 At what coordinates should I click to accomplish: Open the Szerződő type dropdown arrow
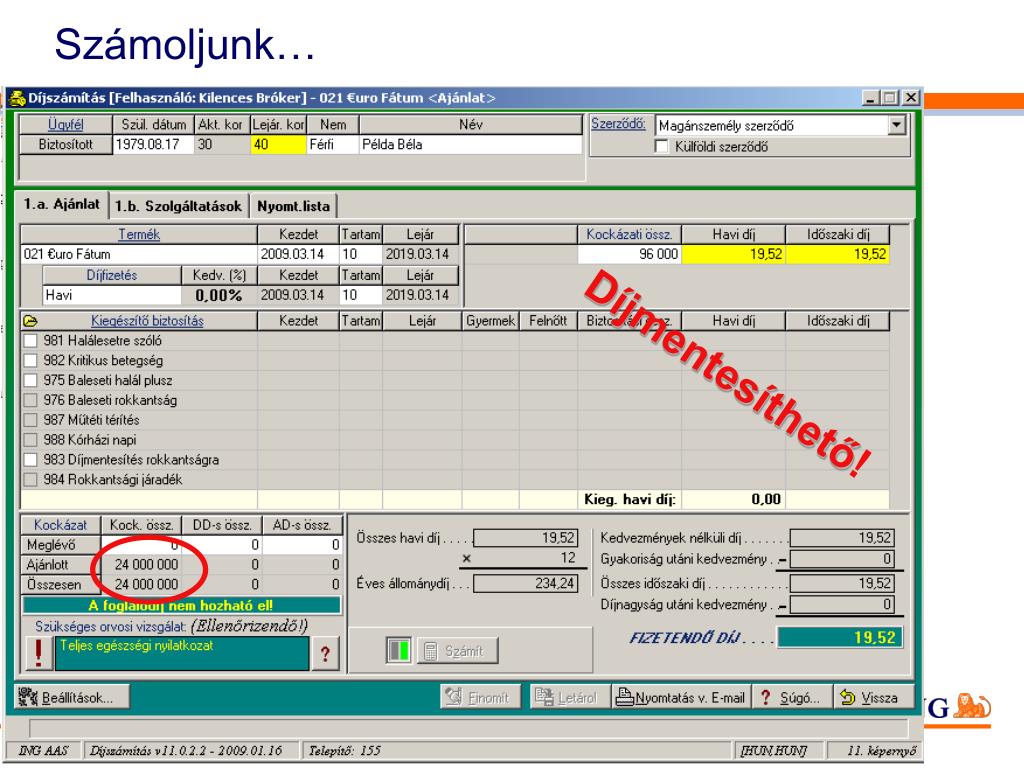pyautogui.click(x=897, y=125)
